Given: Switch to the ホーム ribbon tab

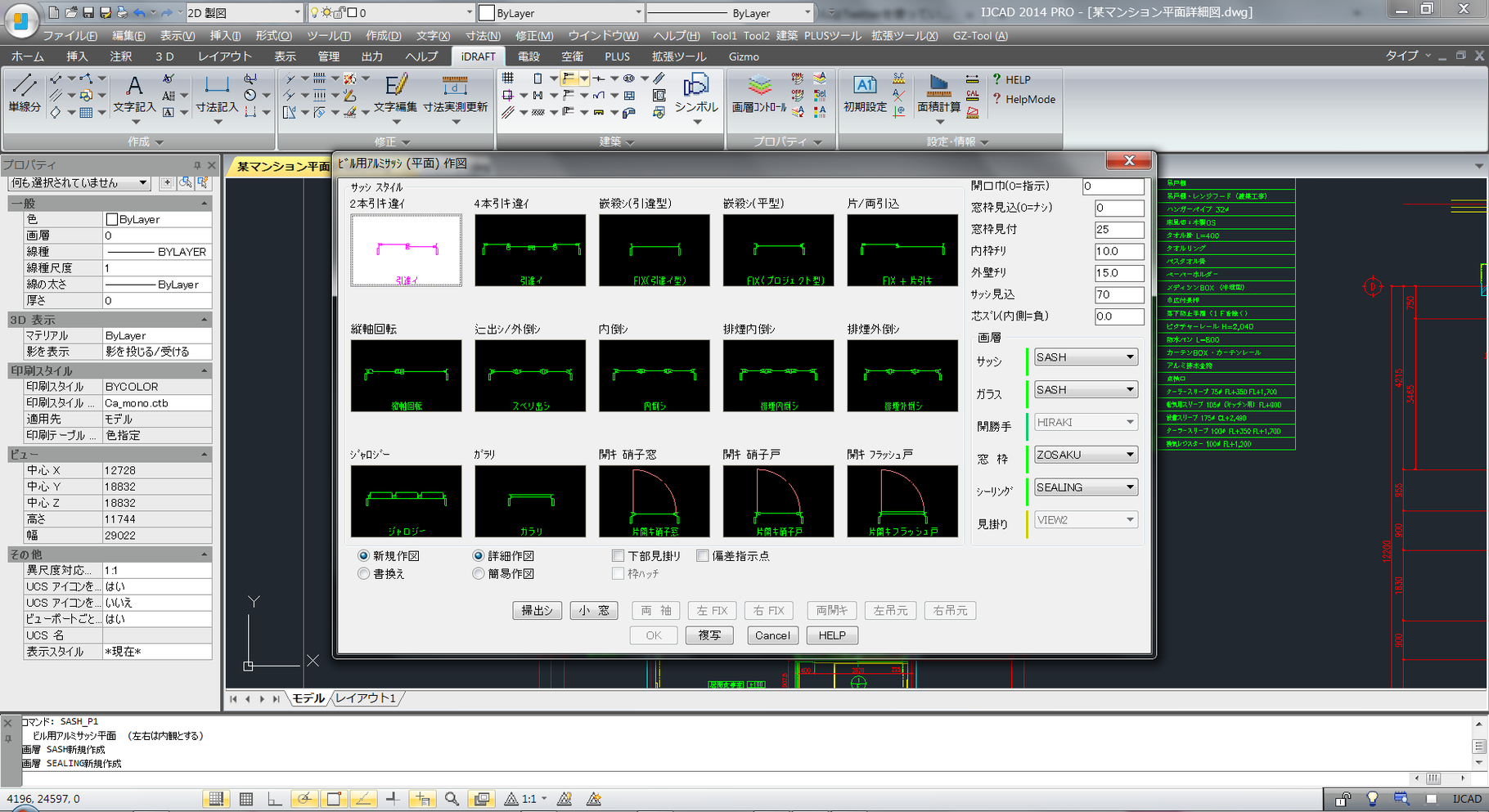Looking at the screenshot, I should coord(28,56).
